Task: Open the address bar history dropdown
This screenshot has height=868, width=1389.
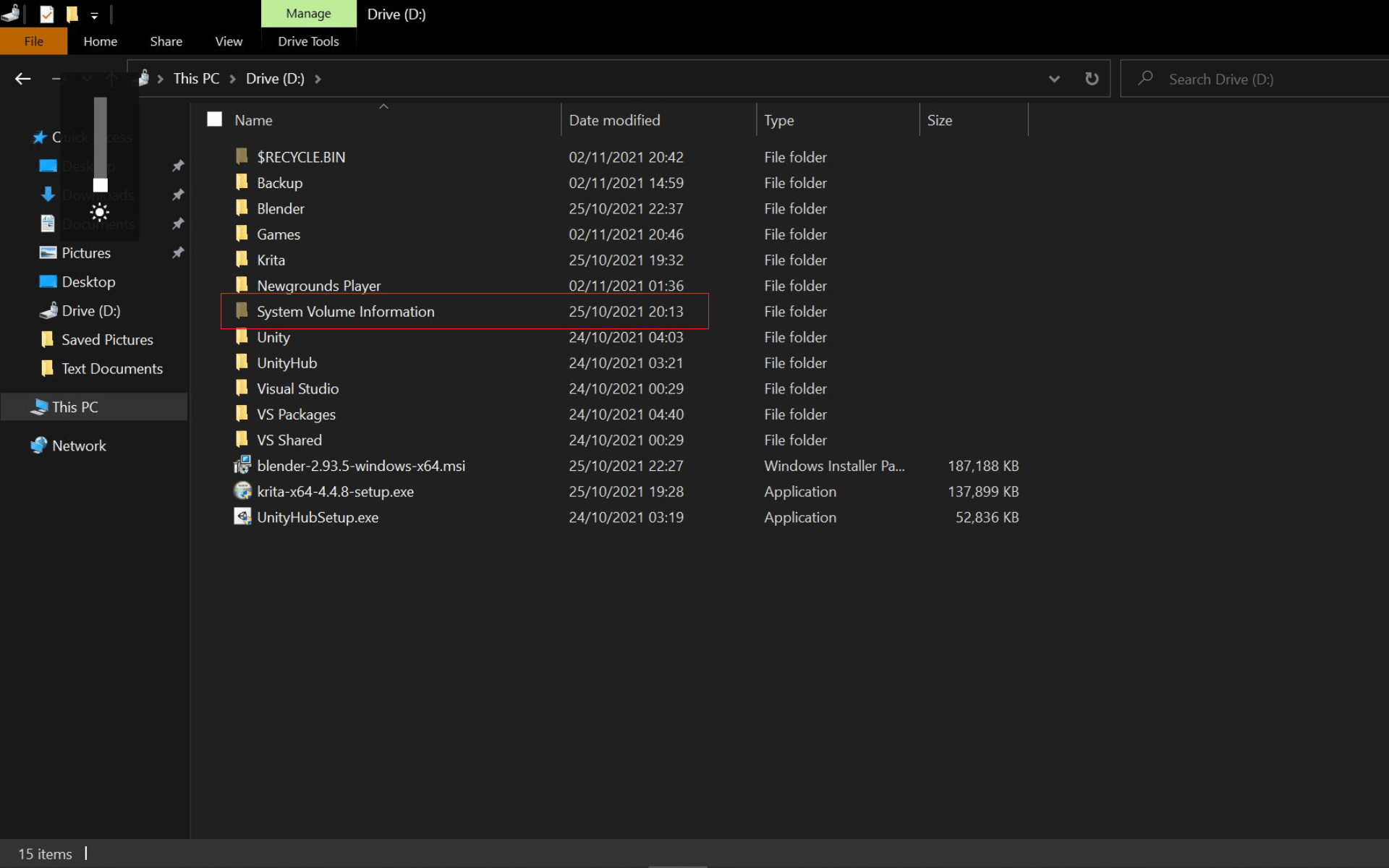Action: tap(1054, 79)
